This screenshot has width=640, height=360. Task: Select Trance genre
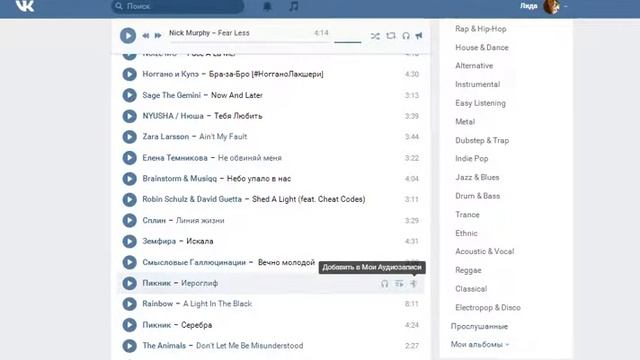(467, 215)
